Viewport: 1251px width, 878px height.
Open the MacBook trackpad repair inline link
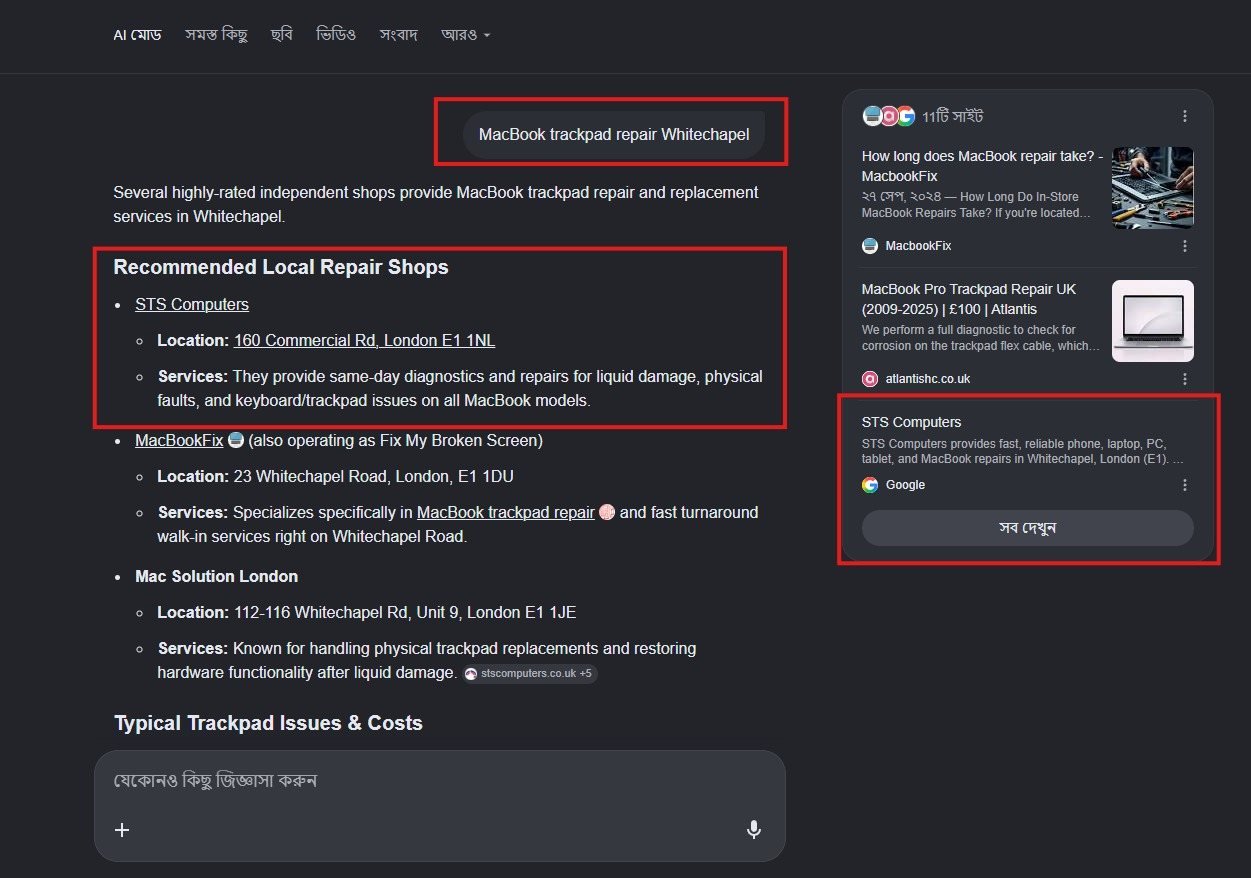coord(506,512)
